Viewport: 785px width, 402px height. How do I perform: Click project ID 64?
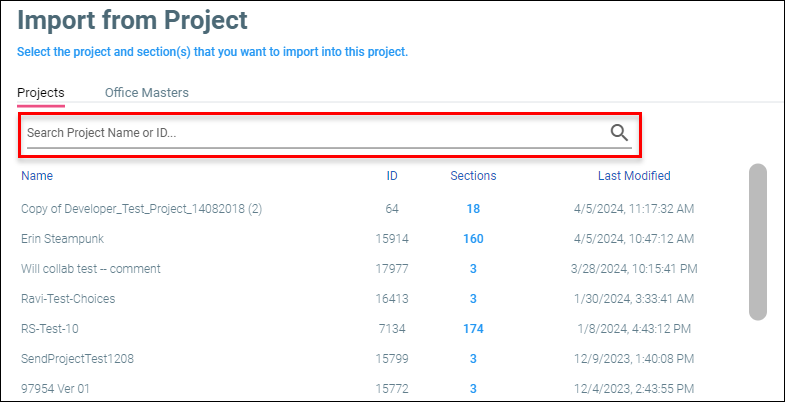pos(392,209)
